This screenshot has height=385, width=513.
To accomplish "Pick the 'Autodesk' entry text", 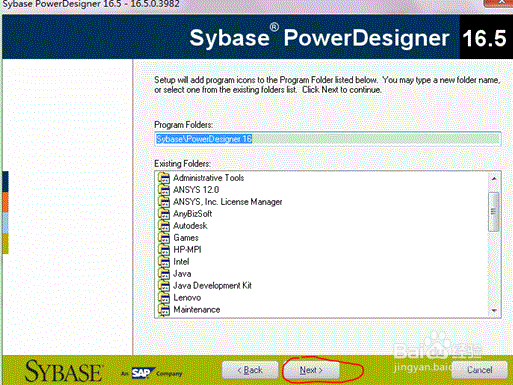I will coord(190,226).
